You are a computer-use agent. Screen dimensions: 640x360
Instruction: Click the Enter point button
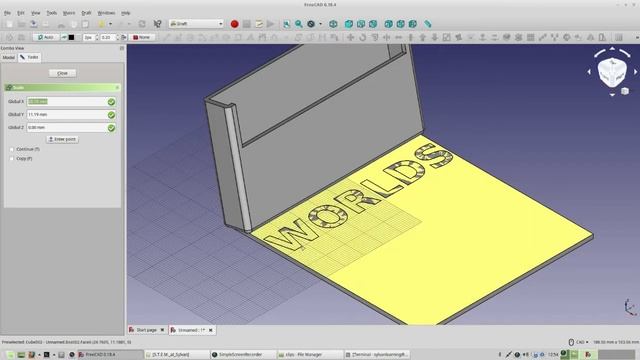[x=62, y=140]
